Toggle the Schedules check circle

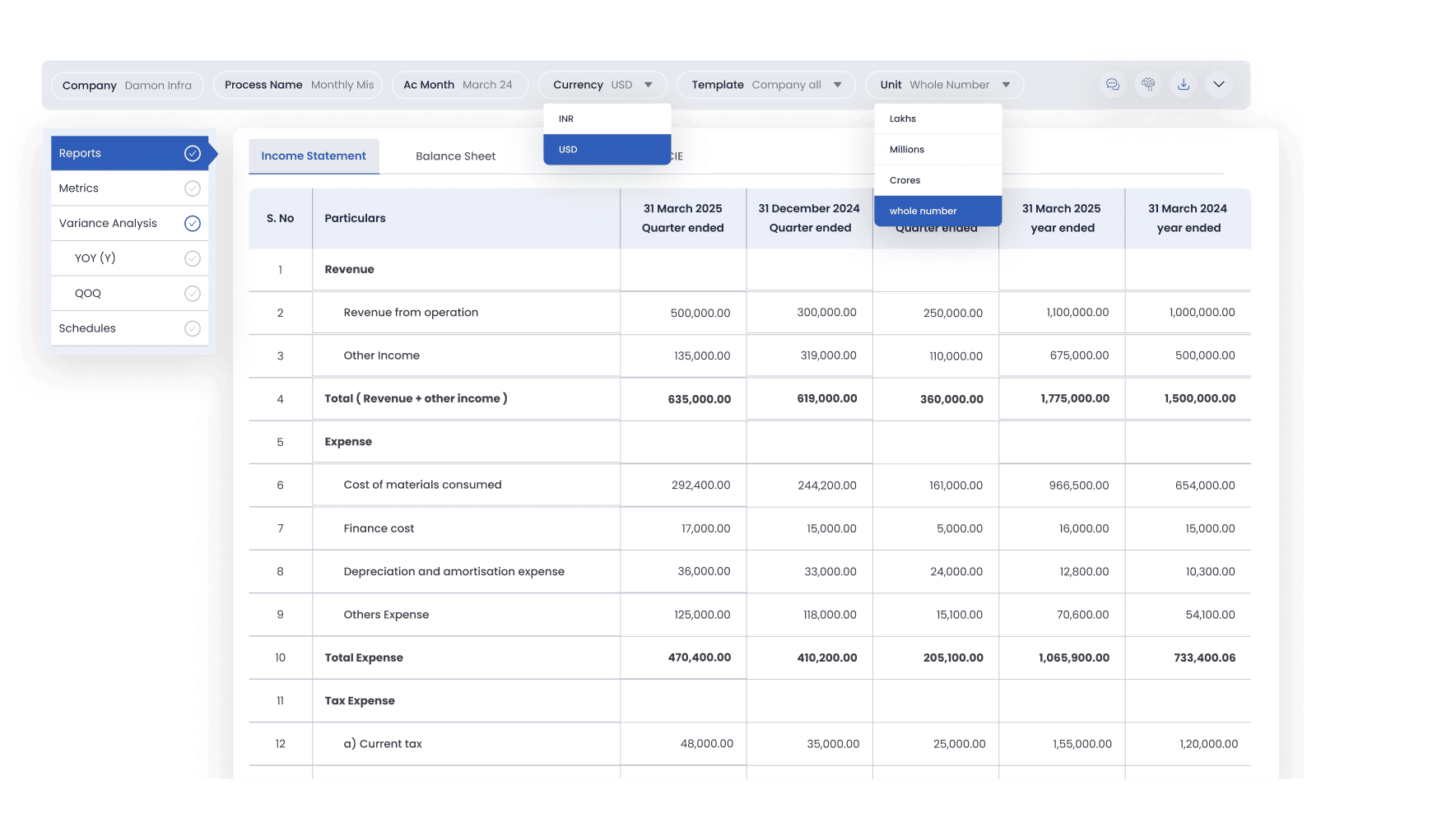click(193, 328)
